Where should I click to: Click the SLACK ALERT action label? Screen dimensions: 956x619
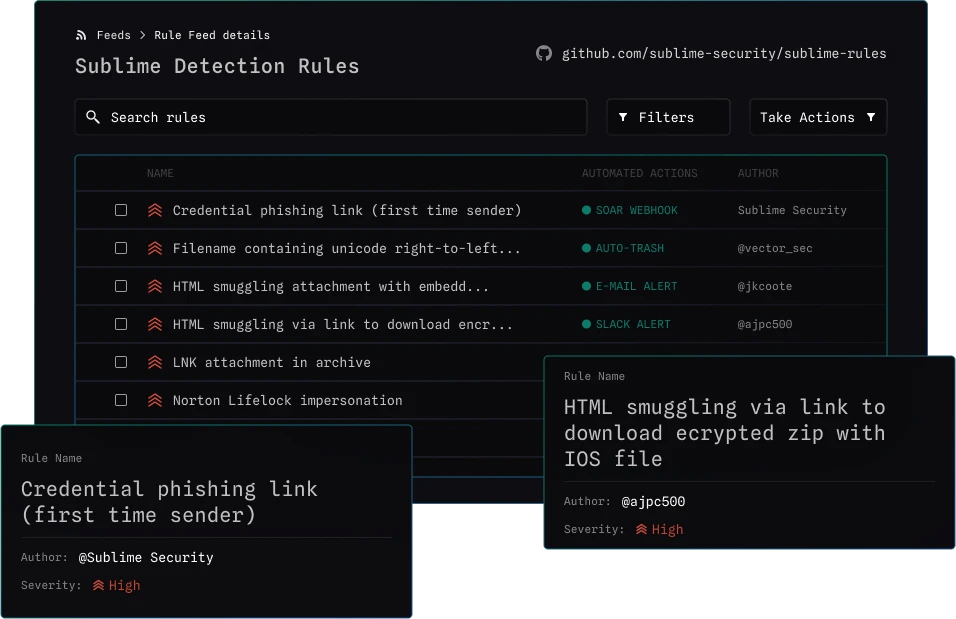[x=633, y=324]
